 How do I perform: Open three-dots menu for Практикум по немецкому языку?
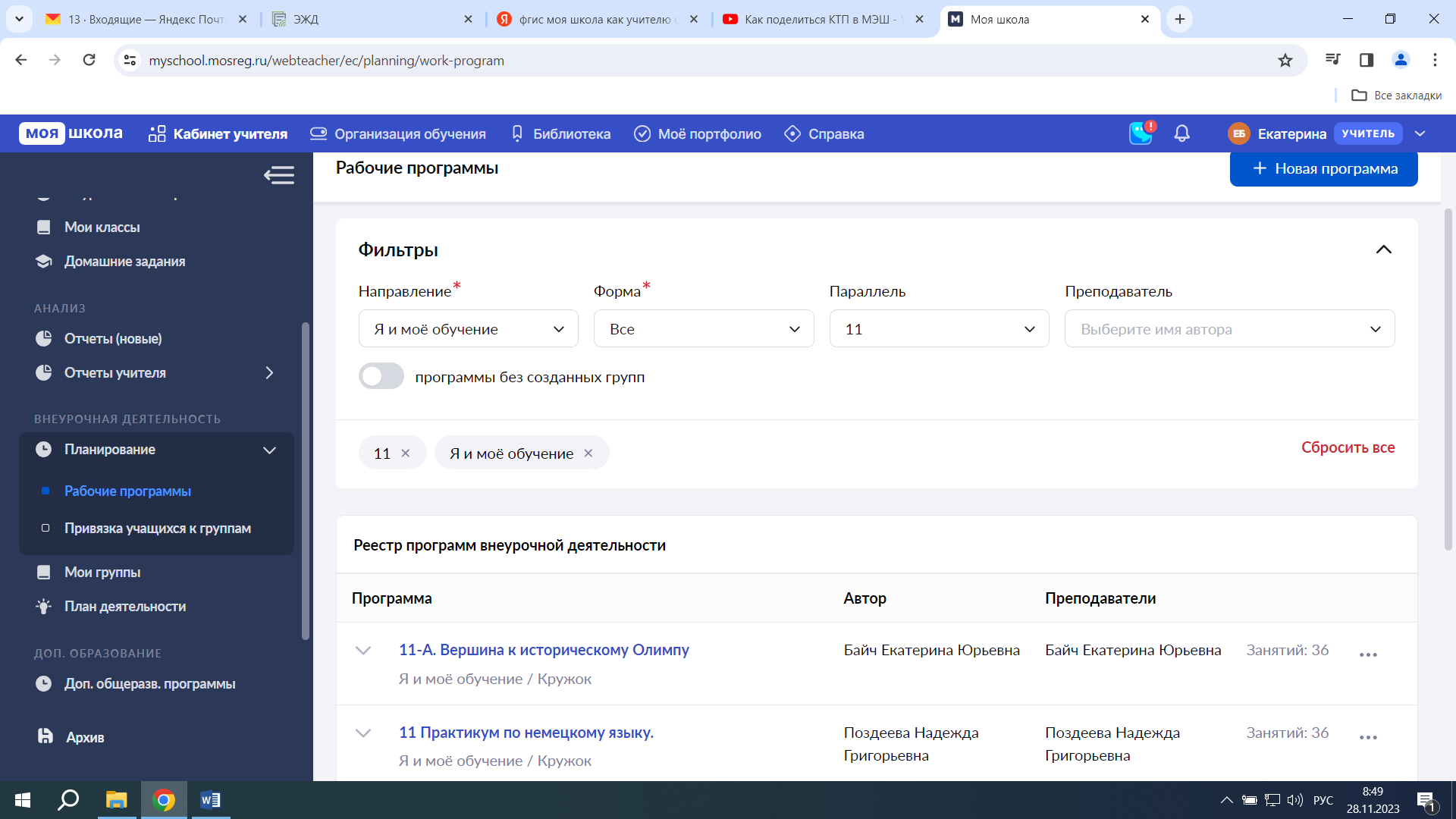[1368, 737]
